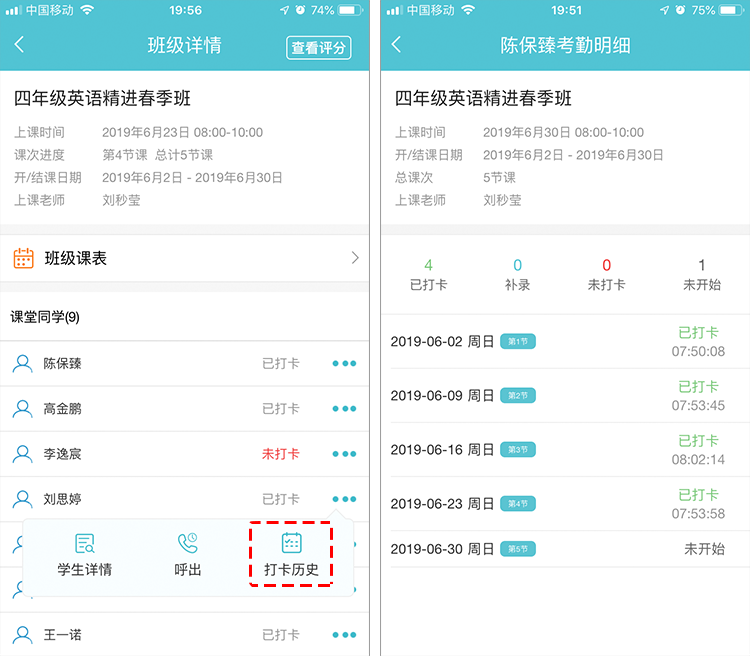750x656 pixels.
Task: Open 打卡历史 calendar icon in popup
Action: pyautogui.click(x=291, y=543)
